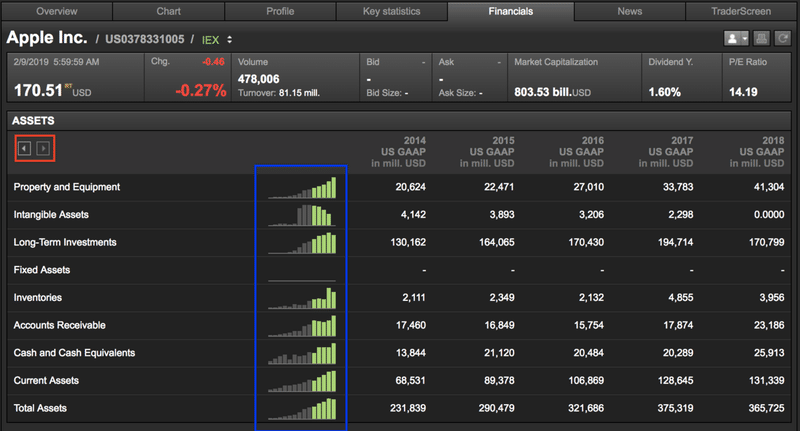Click the Turnover 81.15 mill. text
The image size is (800, 431).
click(279, 93)
